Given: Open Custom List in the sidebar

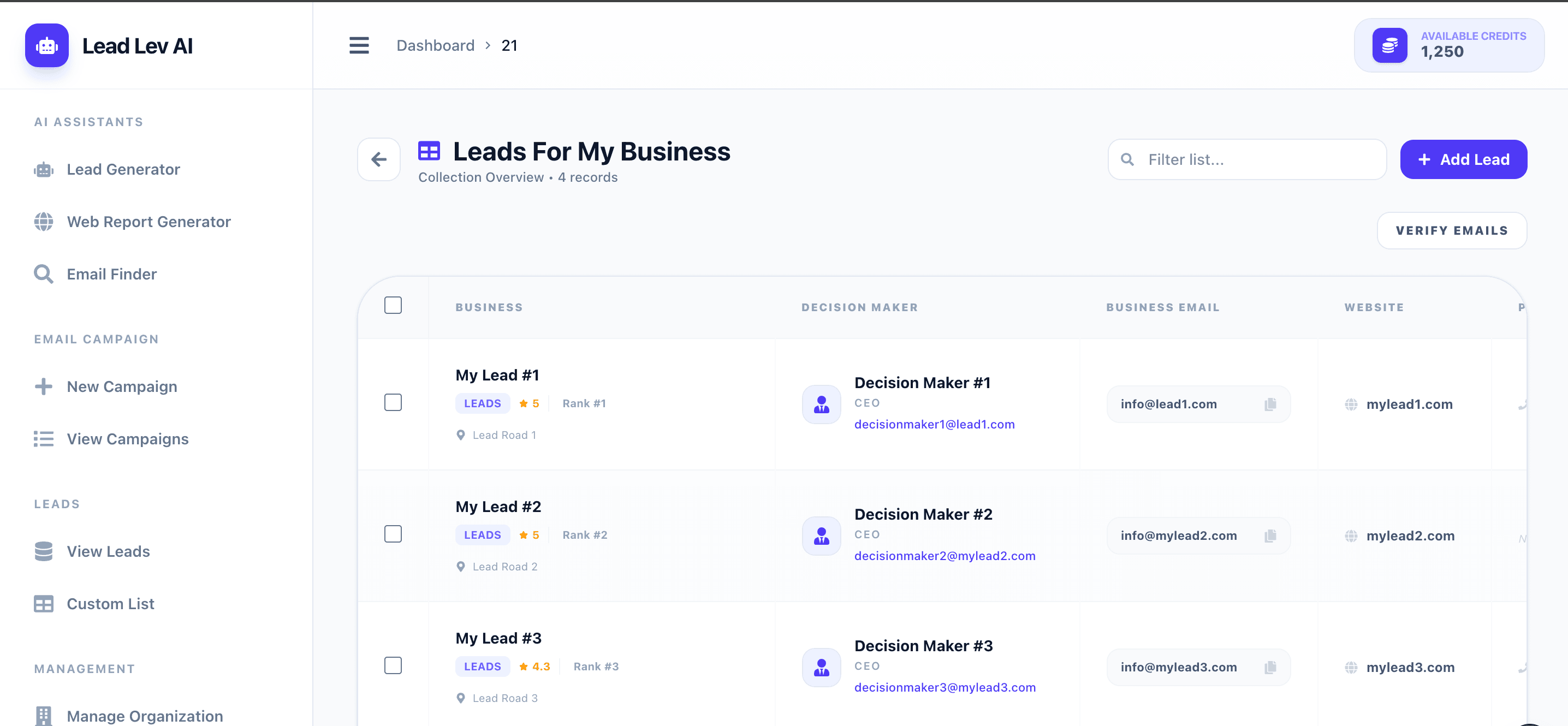Looking at the screenshot, I should coord(94,604).
